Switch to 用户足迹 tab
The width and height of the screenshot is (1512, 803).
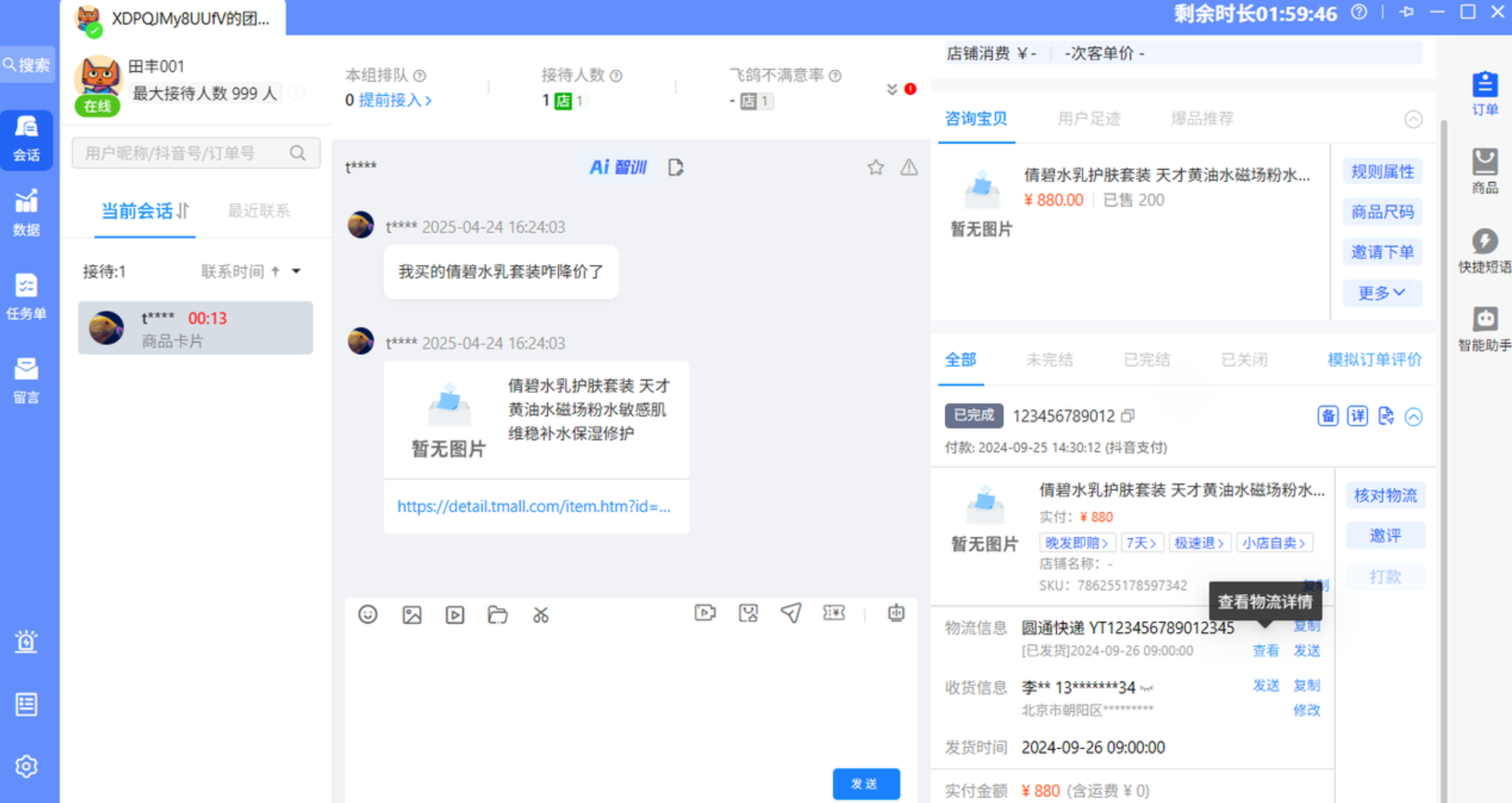pyautogui.click(x=1089, y=119)
